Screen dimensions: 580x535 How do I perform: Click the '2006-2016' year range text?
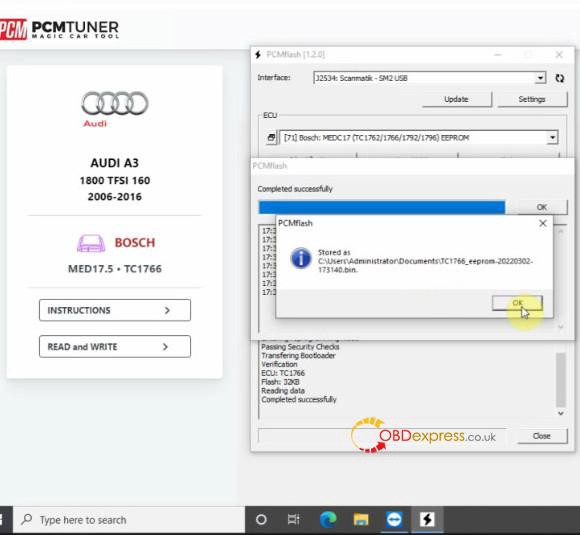pos(115,196)
